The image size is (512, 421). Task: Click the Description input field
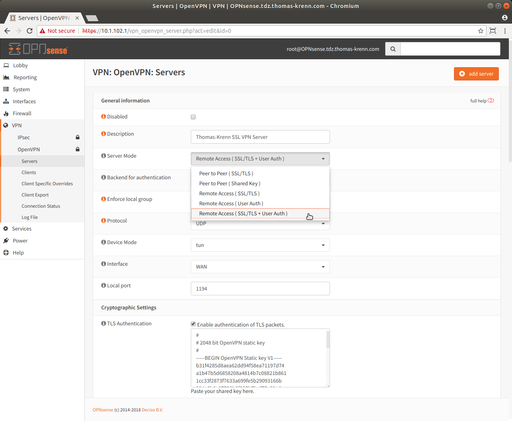[x=260, y=137]
